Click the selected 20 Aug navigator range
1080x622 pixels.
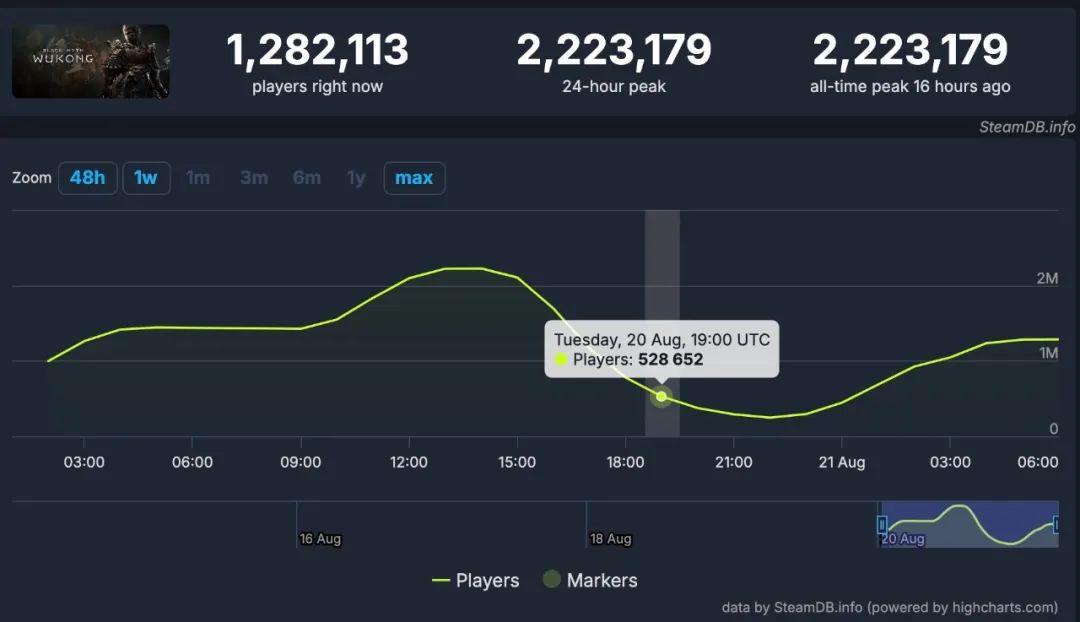[969, 524]
